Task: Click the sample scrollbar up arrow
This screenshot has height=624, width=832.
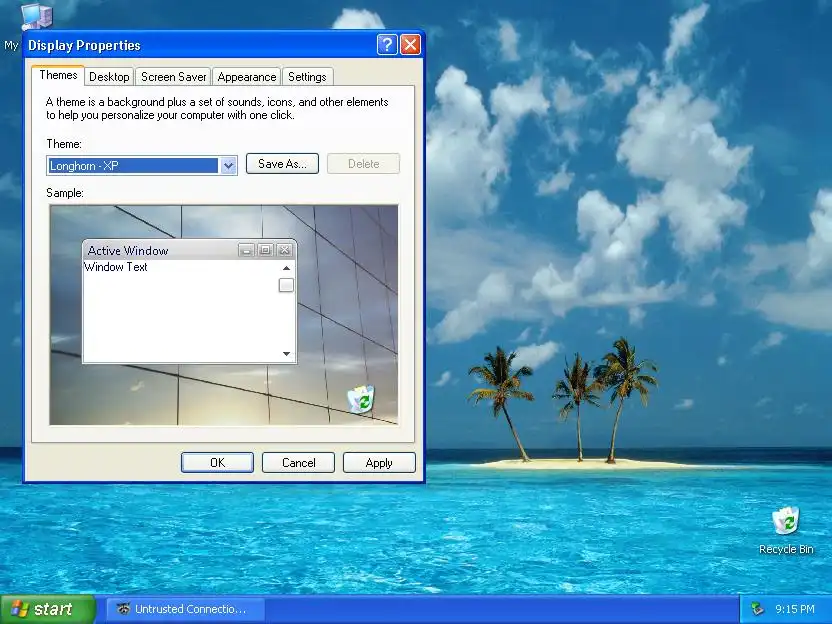Action: point(286,268)
